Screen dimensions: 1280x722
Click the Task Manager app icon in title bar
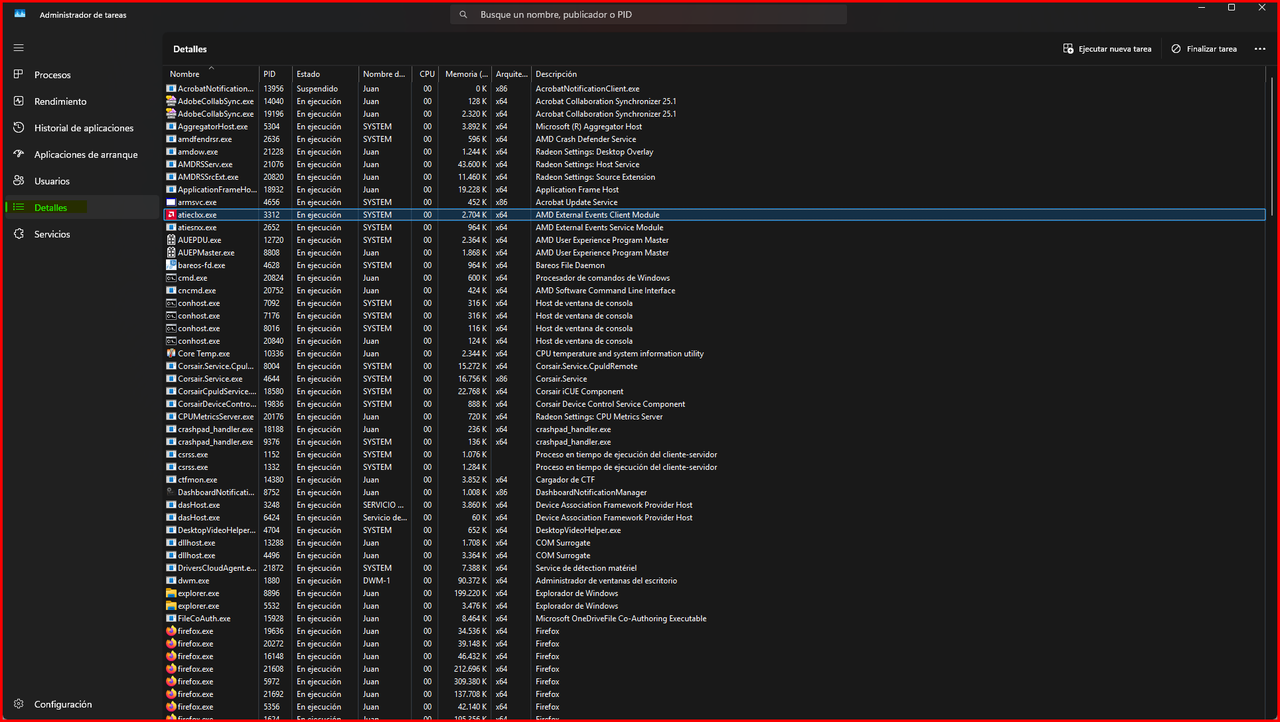(x=19, y=15)
